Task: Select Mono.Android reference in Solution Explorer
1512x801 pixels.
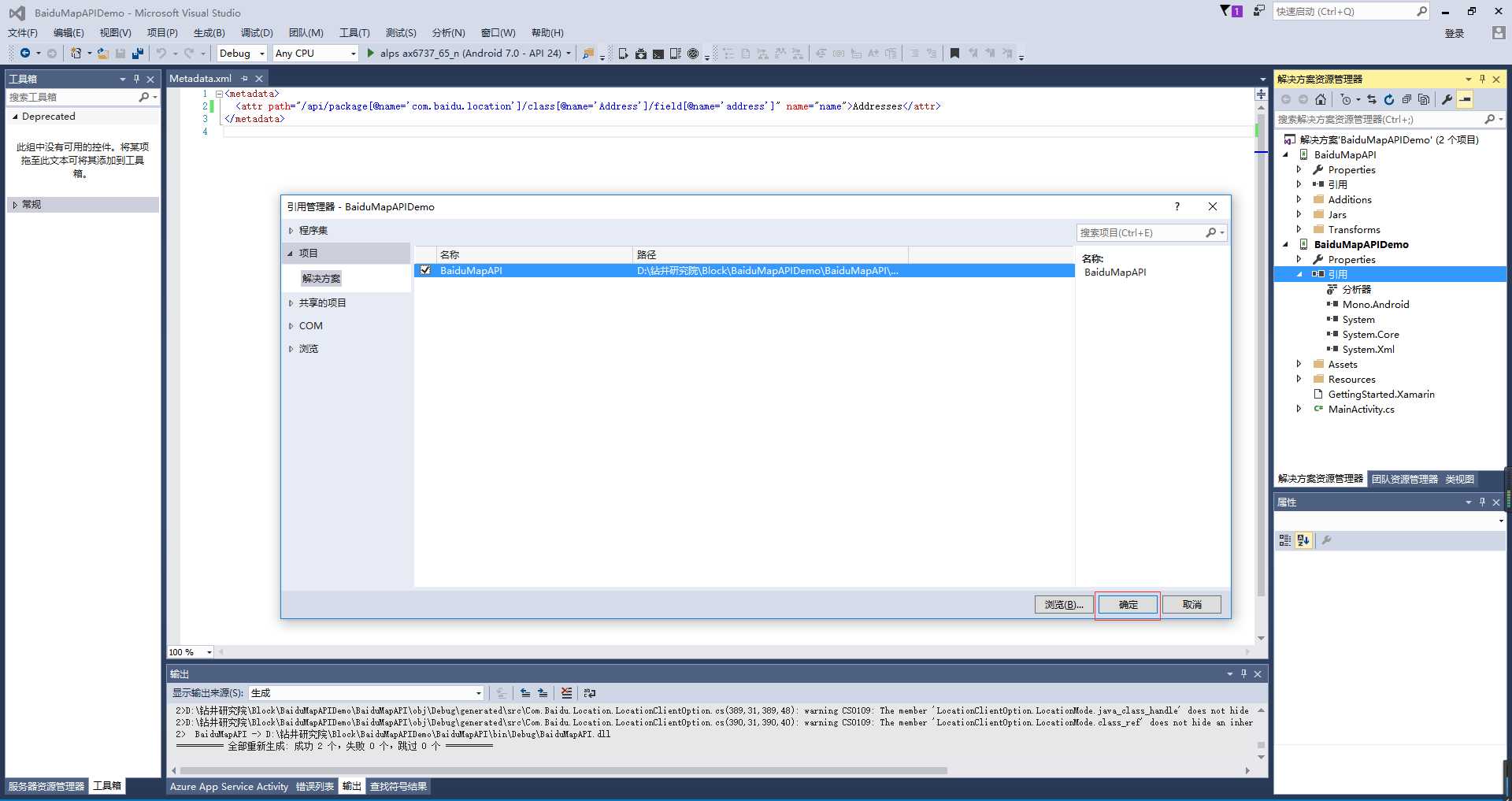Action: pyautogui.click(x=1376, y=304)
